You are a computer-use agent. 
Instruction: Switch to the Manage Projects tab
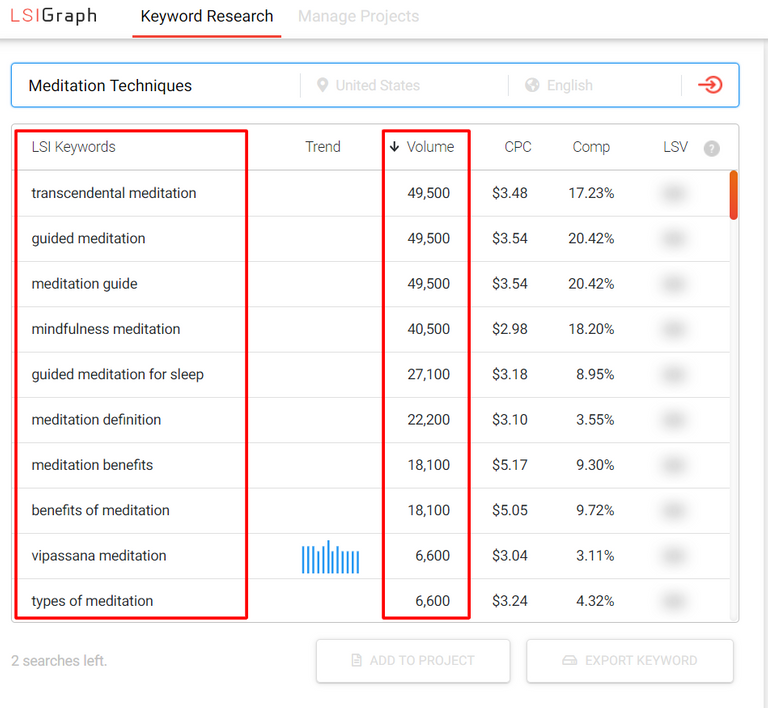tap(359, 17)
